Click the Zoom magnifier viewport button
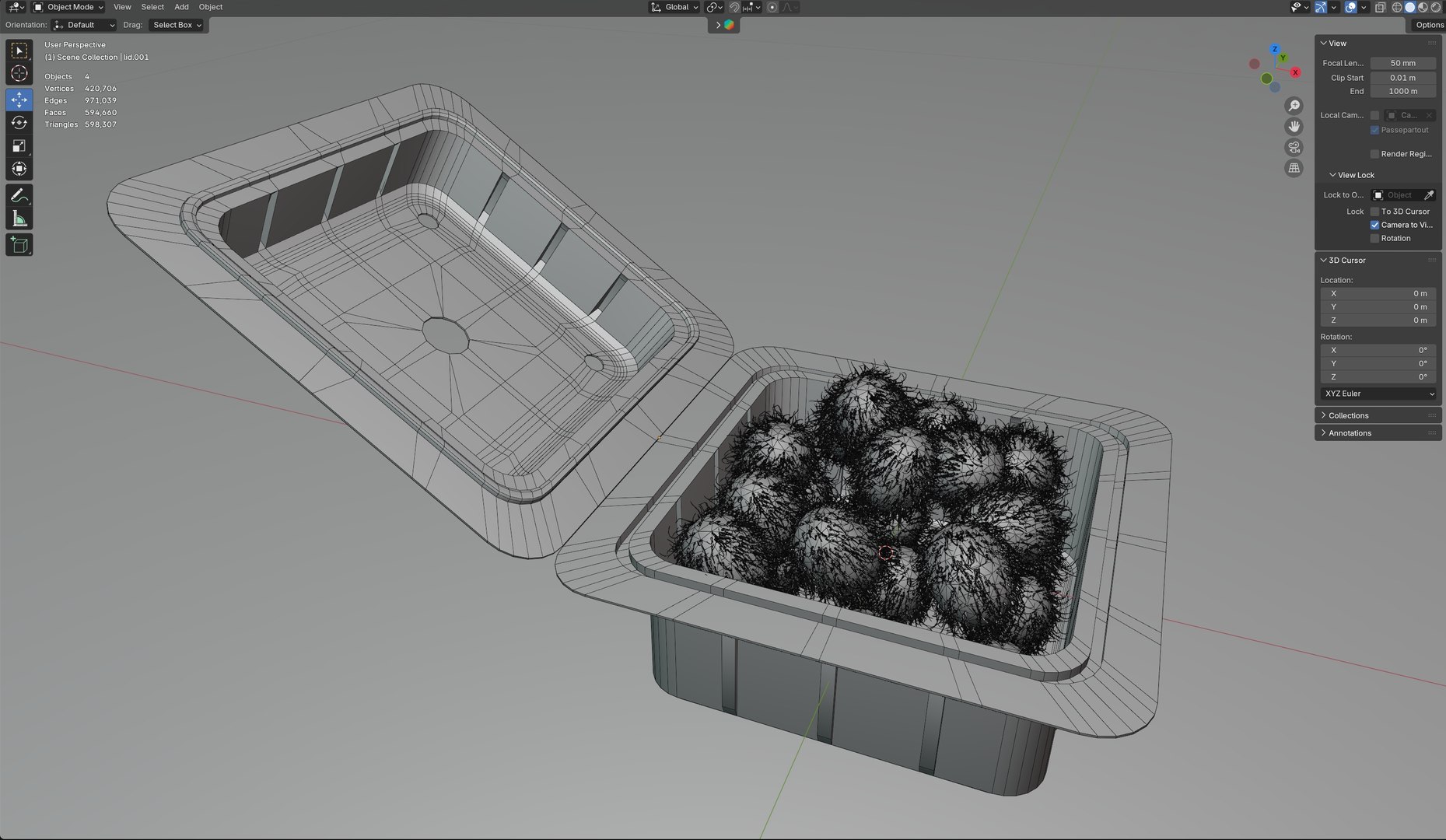 tap(1294, 106)
